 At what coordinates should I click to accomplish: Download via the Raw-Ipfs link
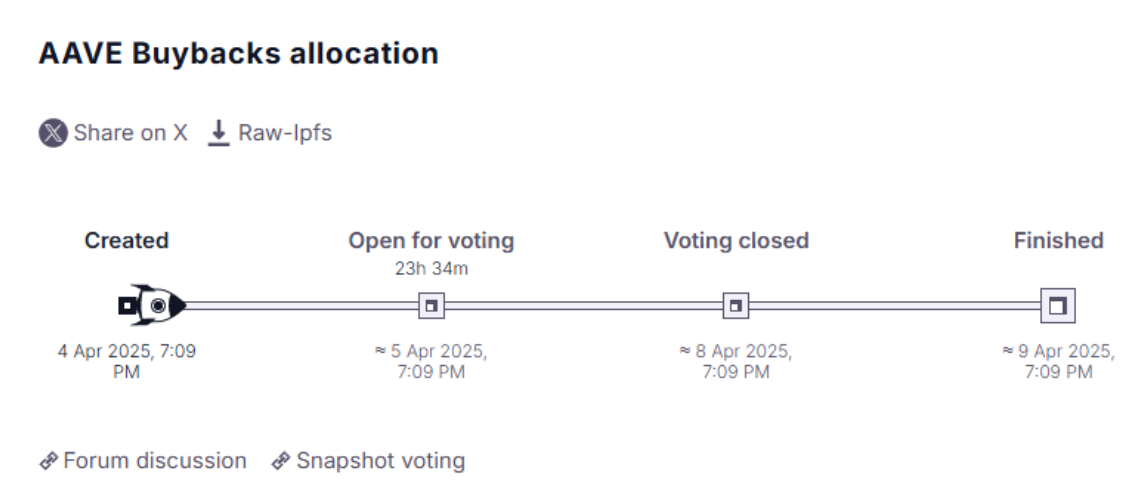pos(270,133)
